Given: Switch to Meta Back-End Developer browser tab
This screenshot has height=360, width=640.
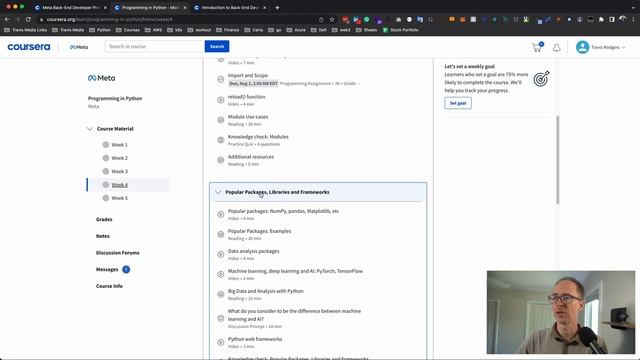Looking at the screenshot, I should [x=71, y=7].
